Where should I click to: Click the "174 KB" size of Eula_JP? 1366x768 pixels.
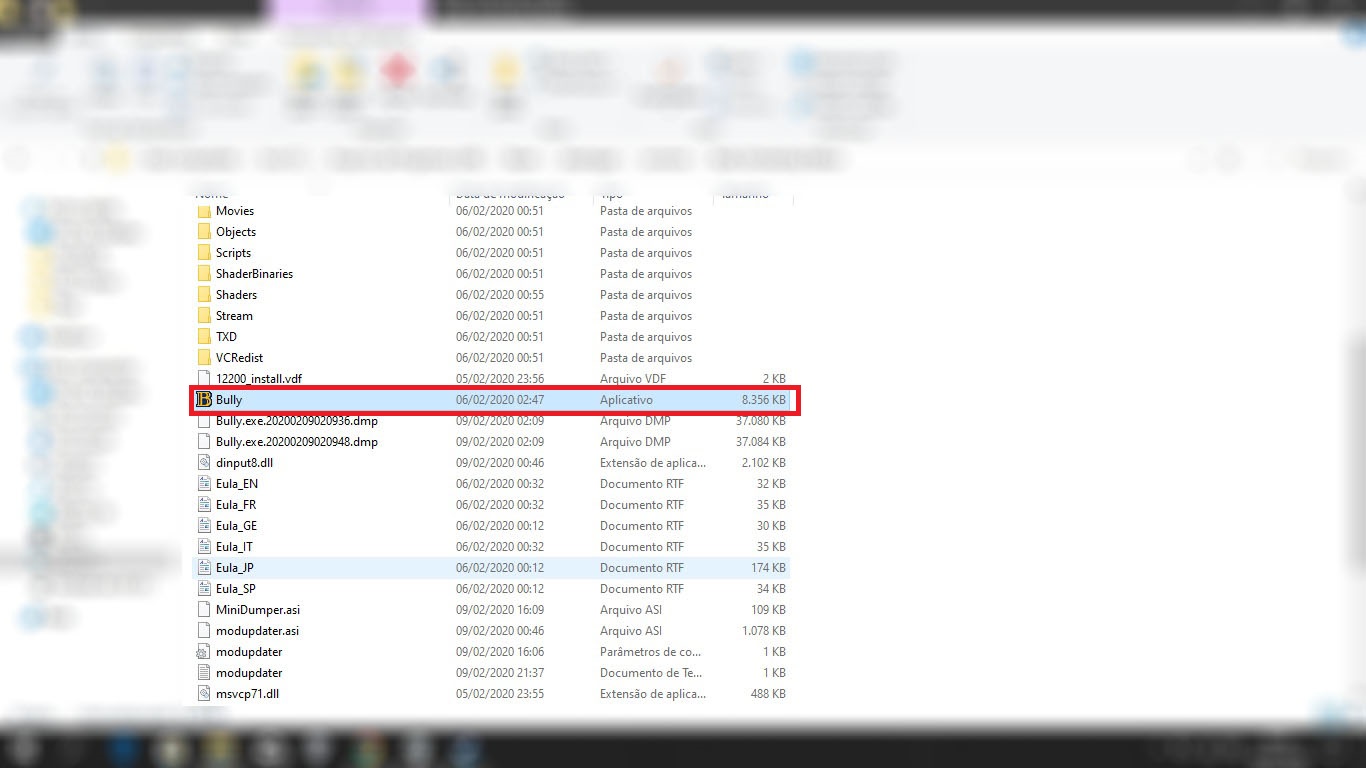[x=768, y=568]
